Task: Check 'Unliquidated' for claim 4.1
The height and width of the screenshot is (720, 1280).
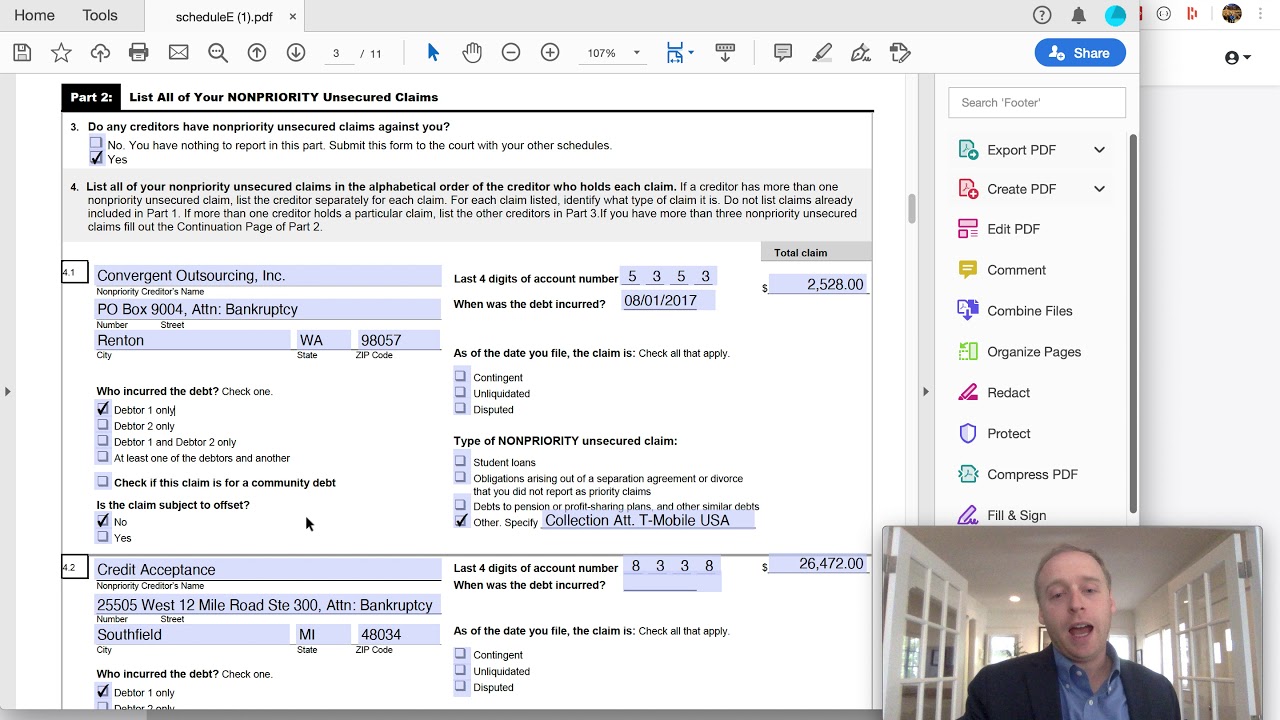Action: click(x=460, y=392)
